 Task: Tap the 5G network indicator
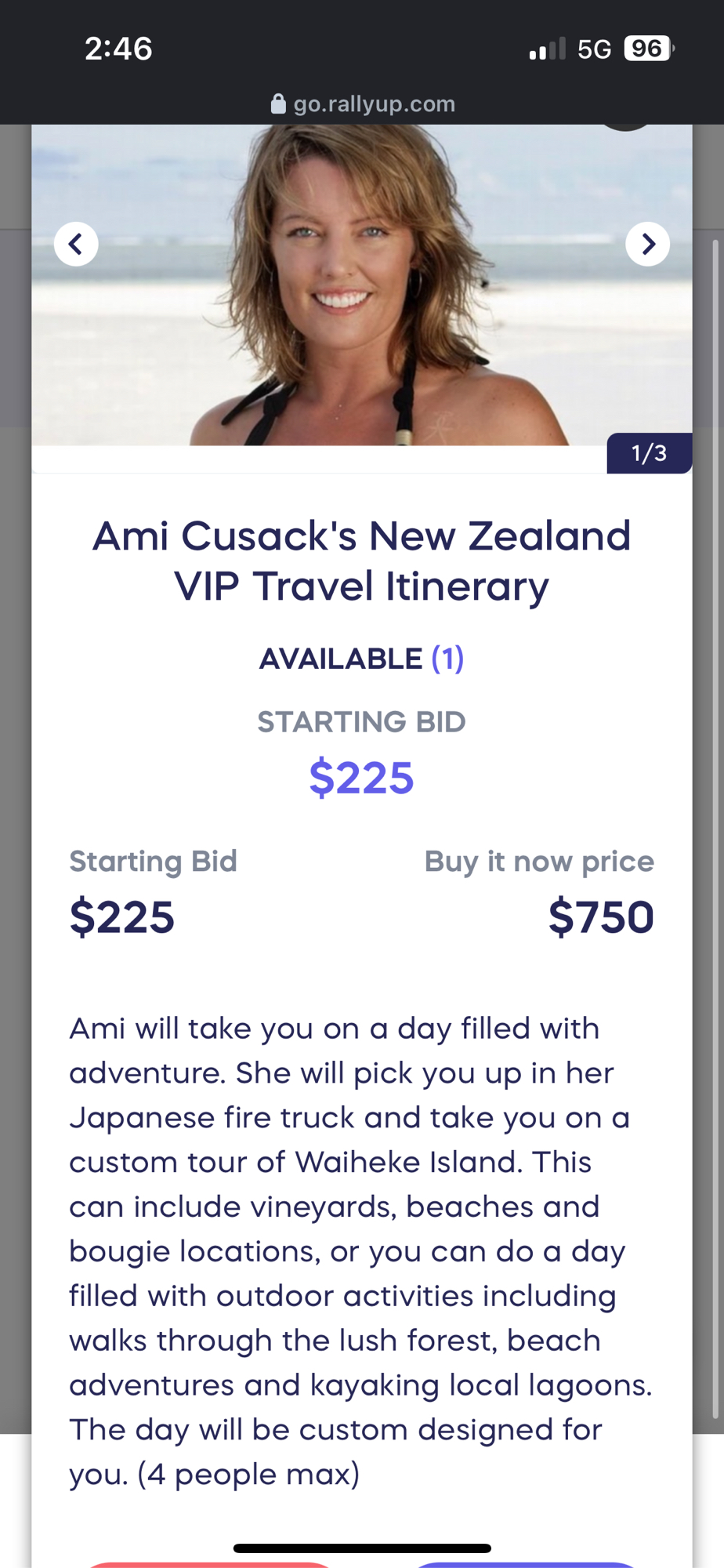click(594, 49)
